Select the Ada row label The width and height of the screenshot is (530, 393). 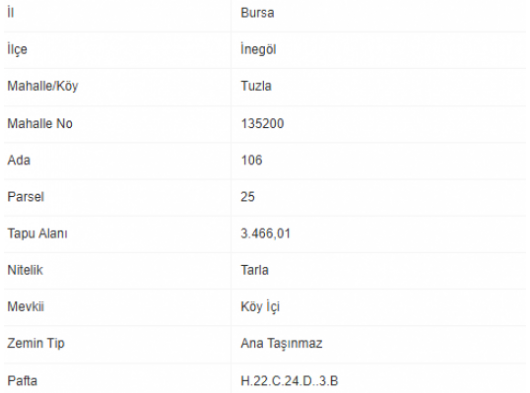coord(19,160)
